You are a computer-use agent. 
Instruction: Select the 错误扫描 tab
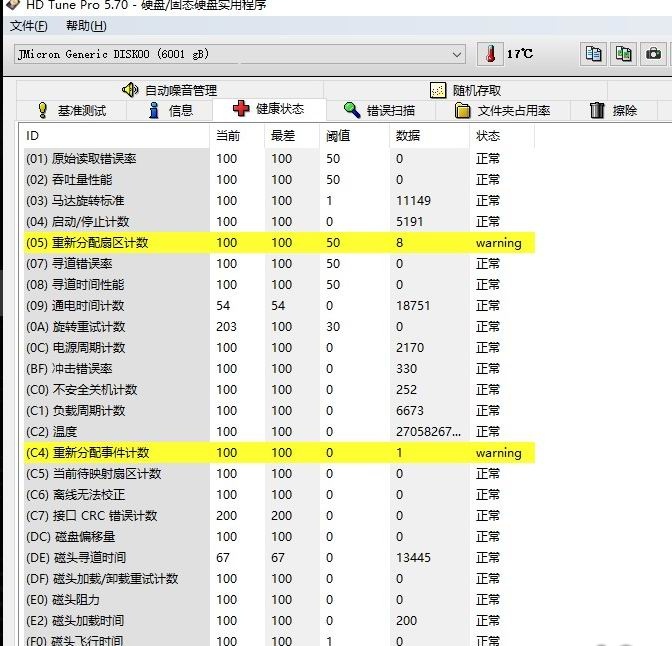(379, 110)
